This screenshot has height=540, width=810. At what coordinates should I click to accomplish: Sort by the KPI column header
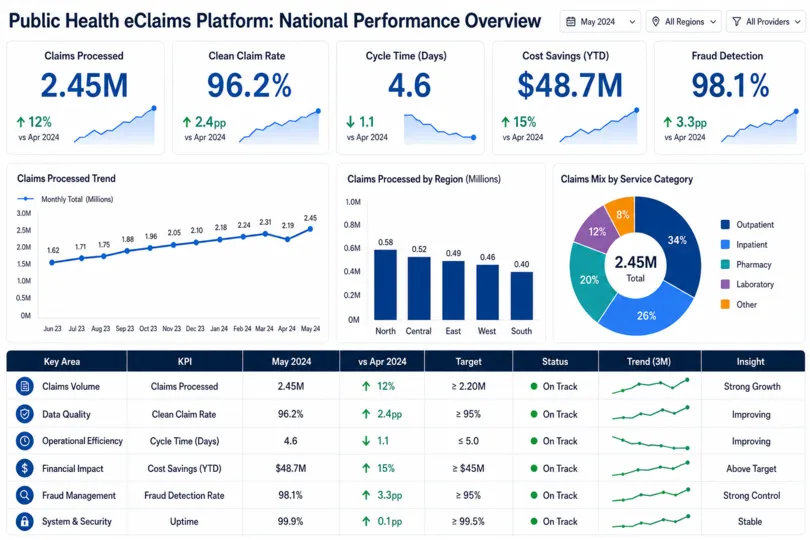pos(185,361)
